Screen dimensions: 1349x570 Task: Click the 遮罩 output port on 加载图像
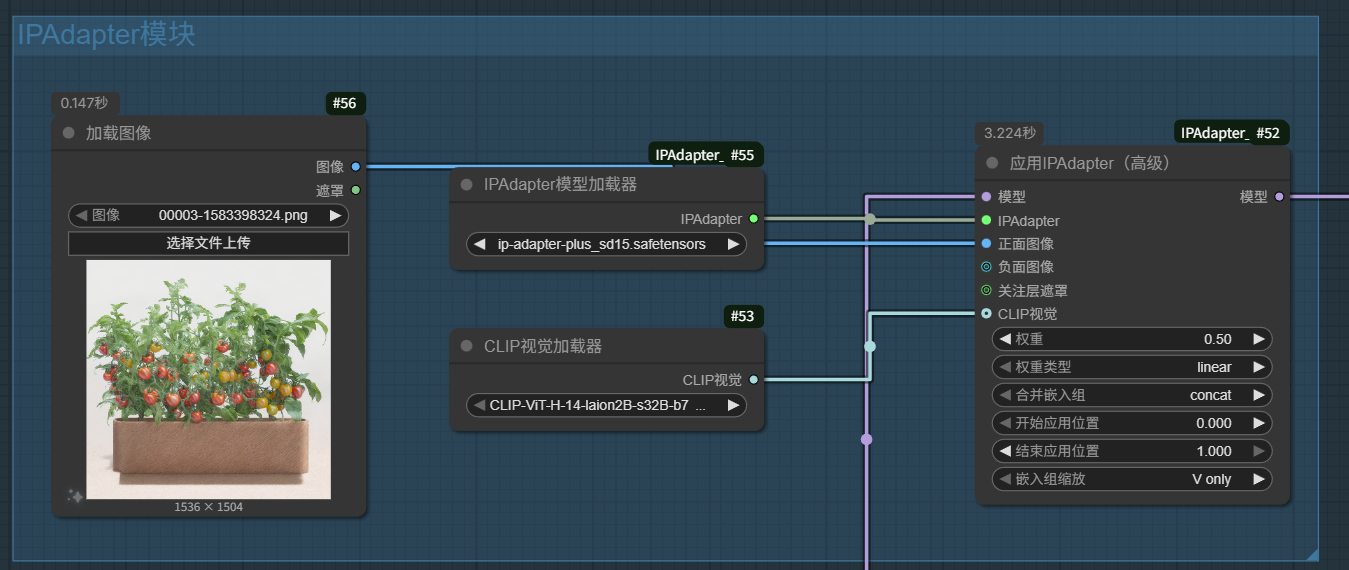pos(356,190)
